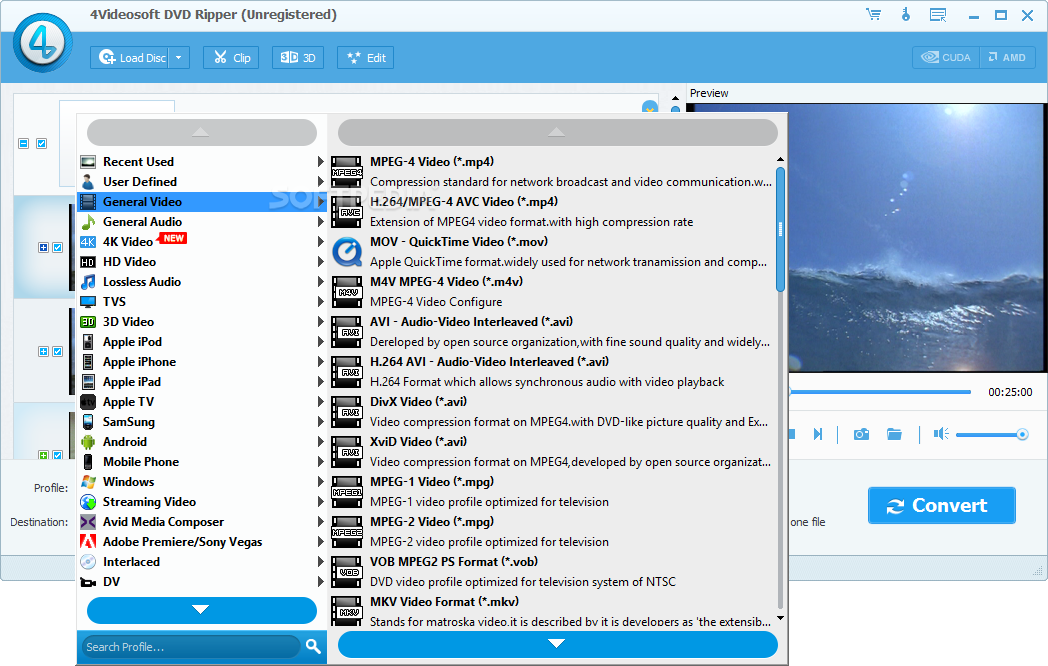Select the General Video category
The image size is (1048, 666).
point(202,202)
